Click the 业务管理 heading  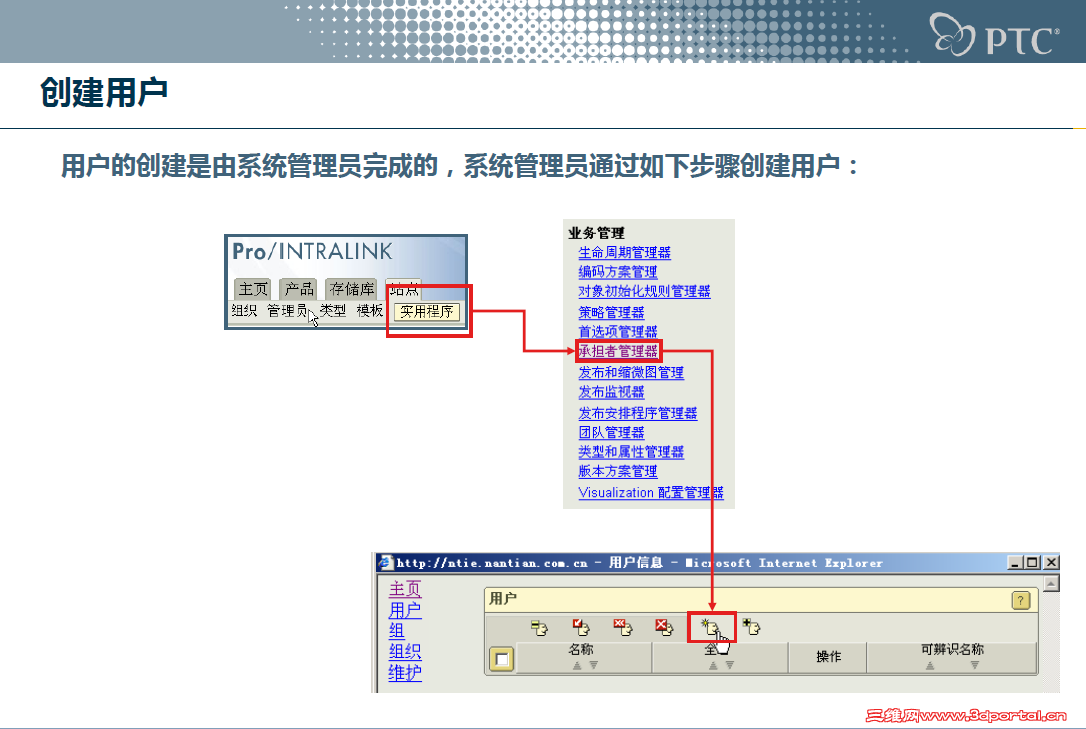point(596,233)
